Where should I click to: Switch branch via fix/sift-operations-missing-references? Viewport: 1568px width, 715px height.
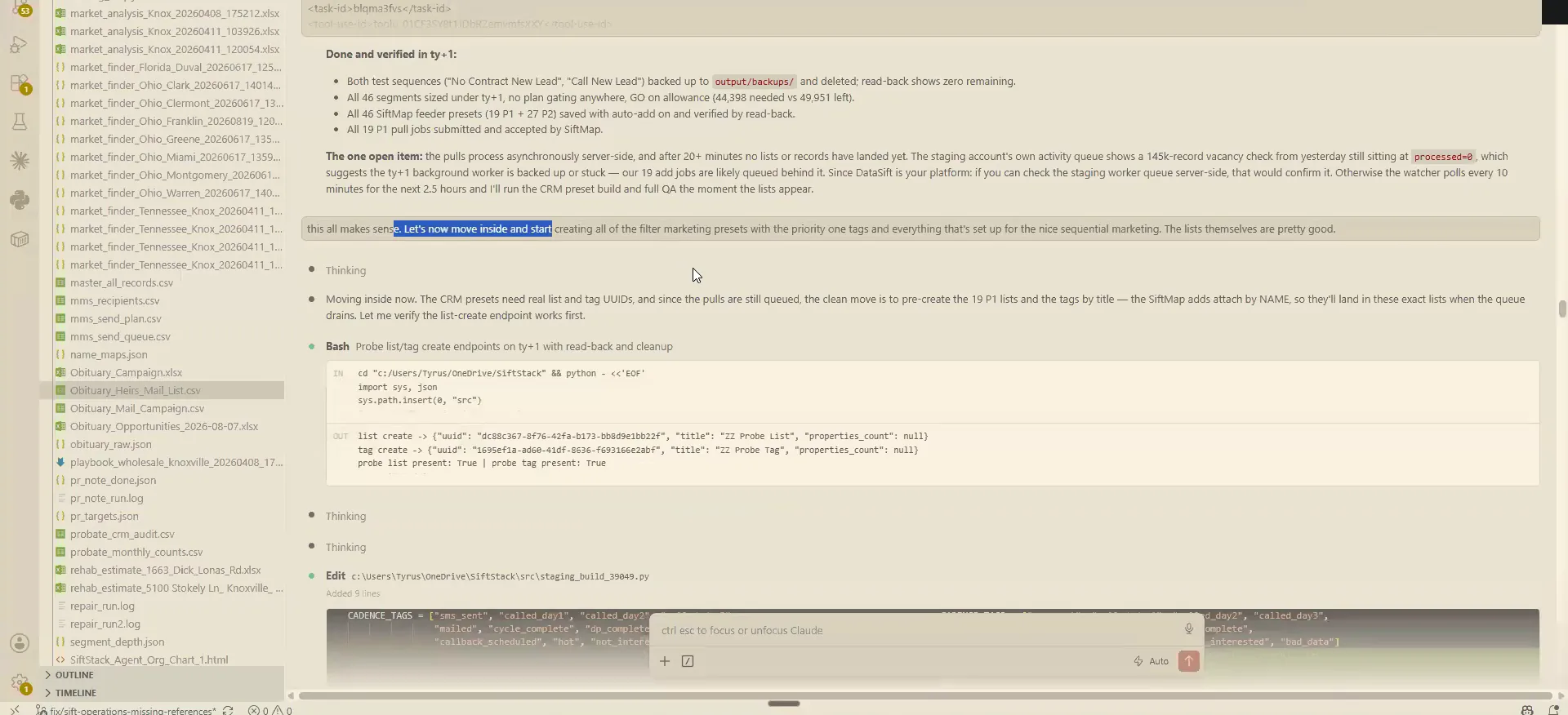126,710
